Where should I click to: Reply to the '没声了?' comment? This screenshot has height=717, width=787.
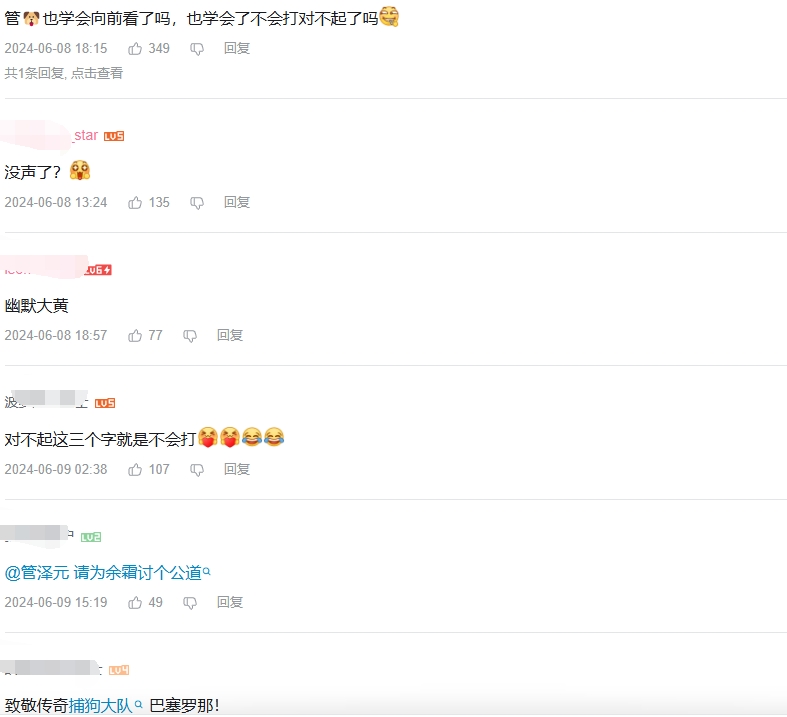[x=237, y=202]
